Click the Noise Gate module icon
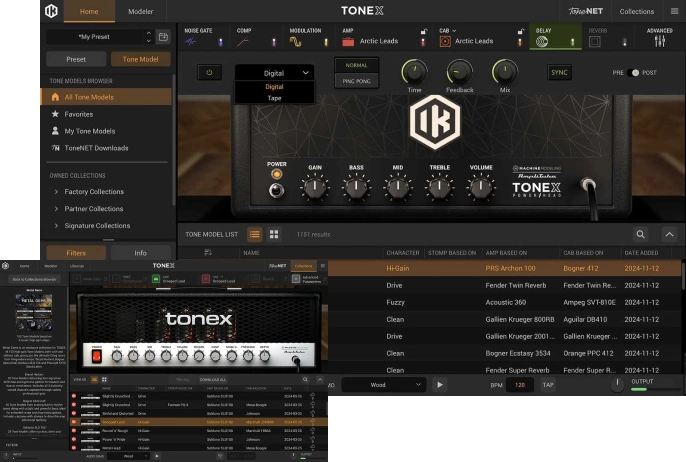 click(x=191, y=42)
